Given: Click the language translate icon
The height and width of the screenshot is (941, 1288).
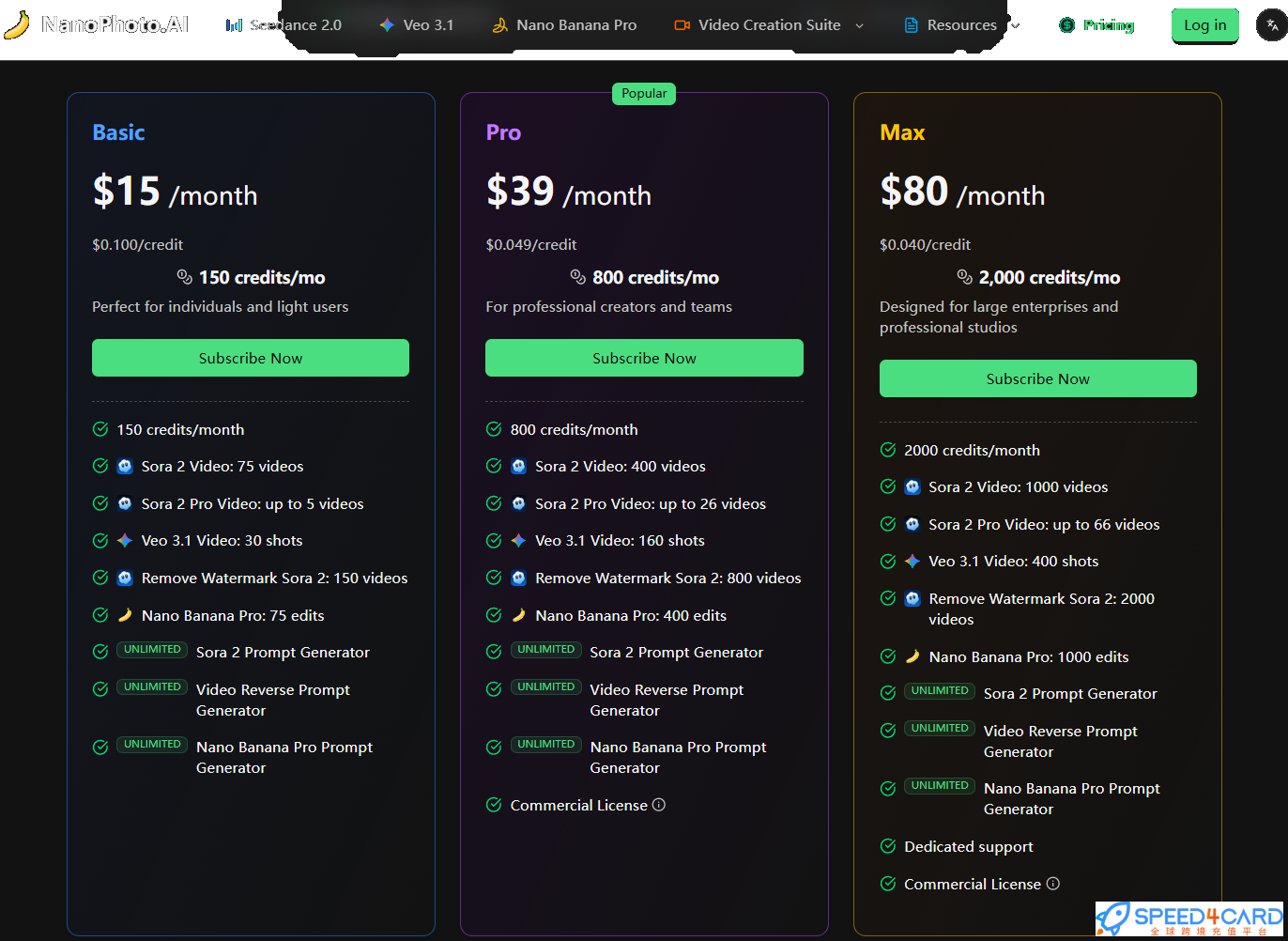Looking at the screenshot, I should click(1272, 25).
